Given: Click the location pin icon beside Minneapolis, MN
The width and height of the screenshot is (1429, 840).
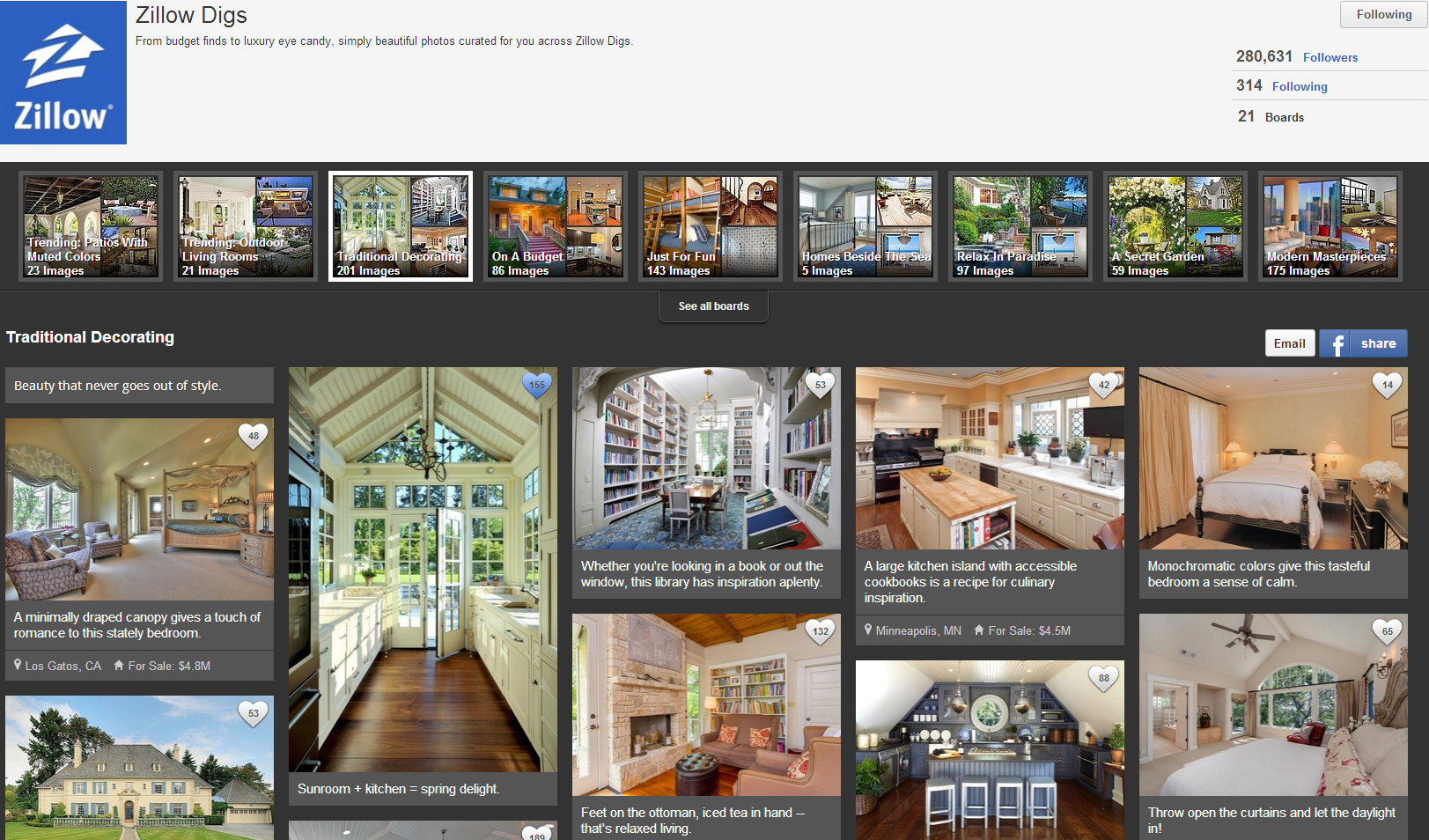Looking at the screenshot, I should pyautogui.click(x=868, y=630).
